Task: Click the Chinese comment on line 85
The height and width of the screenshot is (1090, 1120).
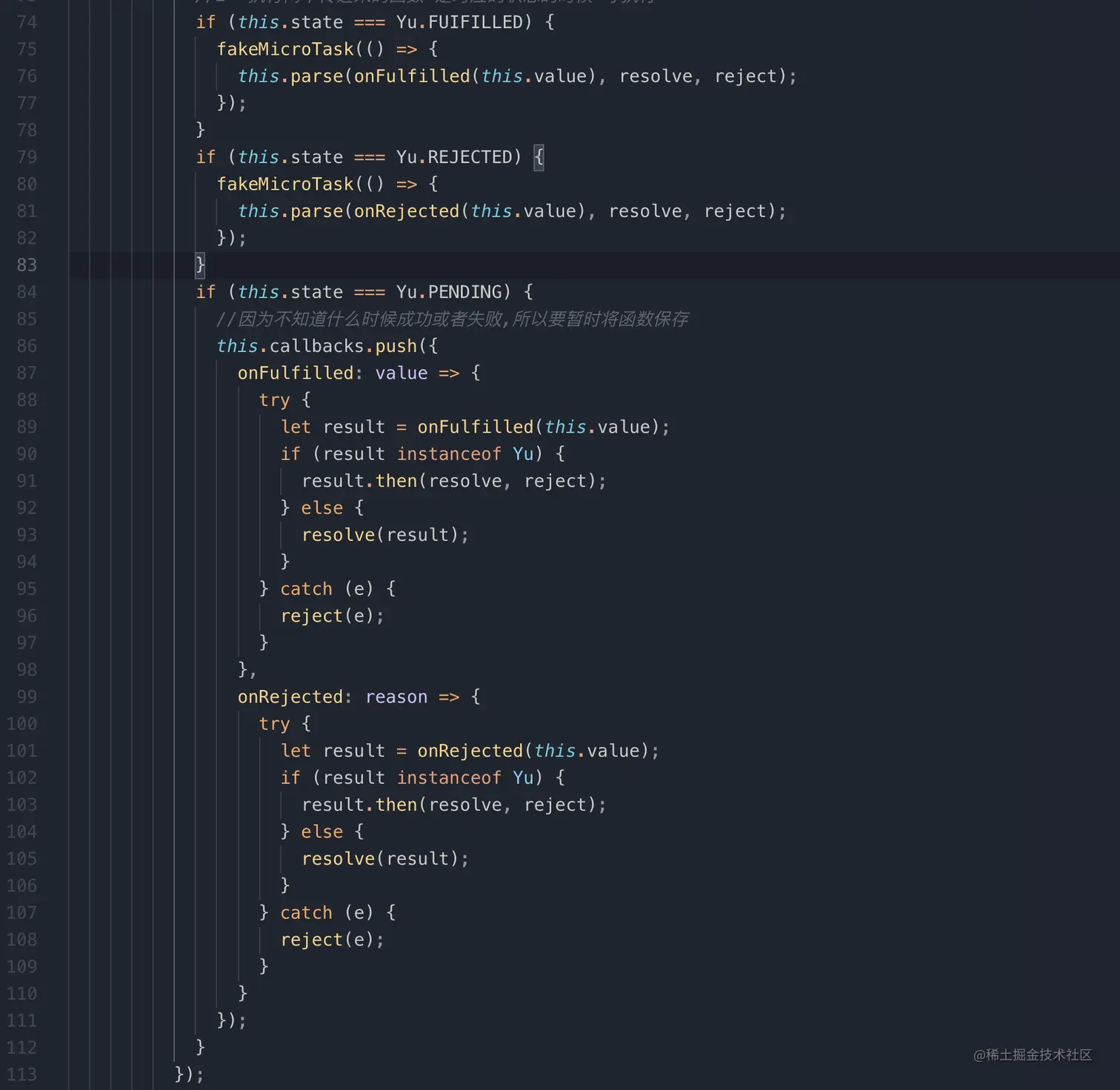Action: click(452, 319)
